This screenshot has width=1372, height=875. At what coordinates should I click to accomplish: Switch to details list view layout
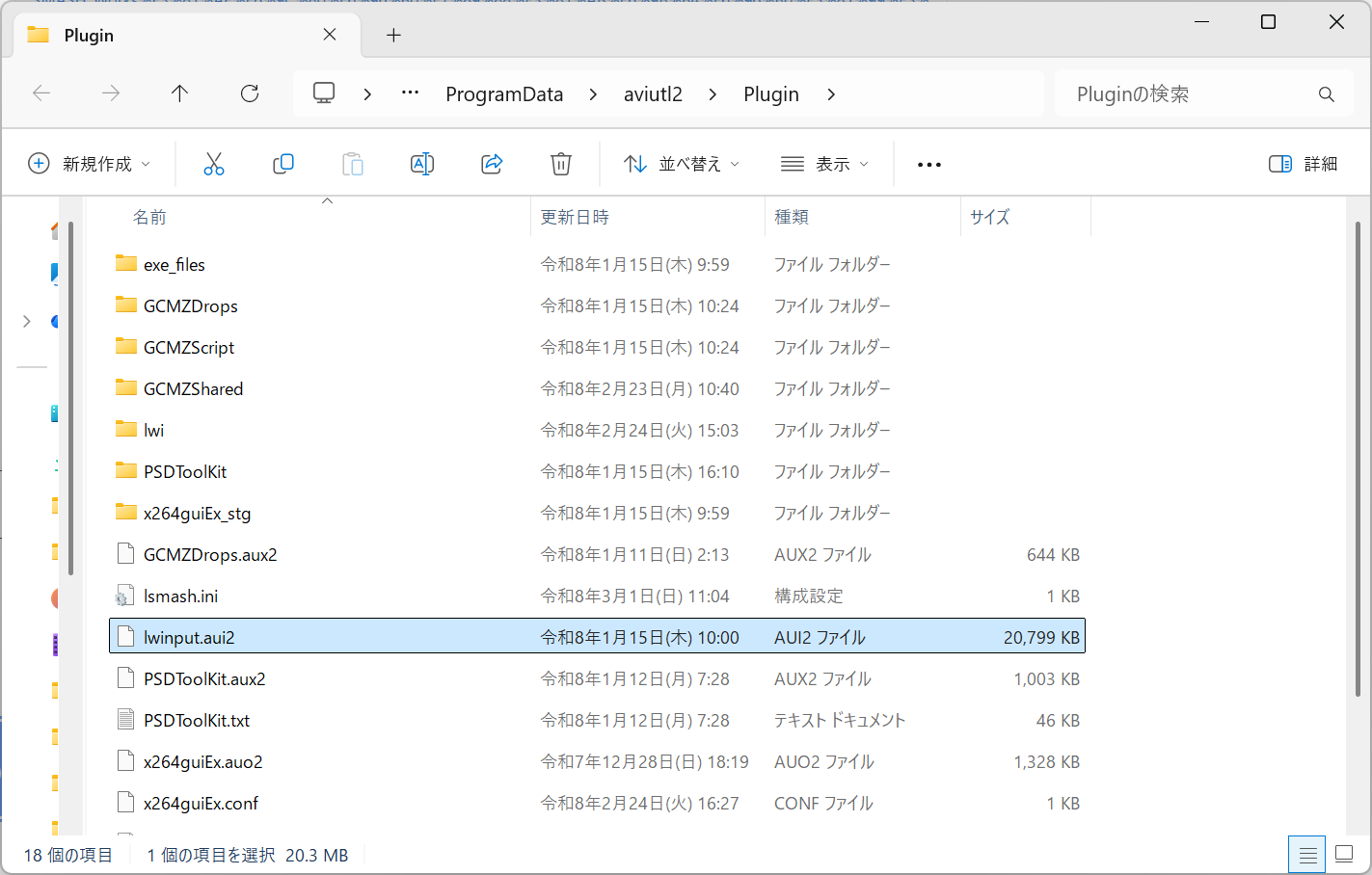click(1307, 855)
